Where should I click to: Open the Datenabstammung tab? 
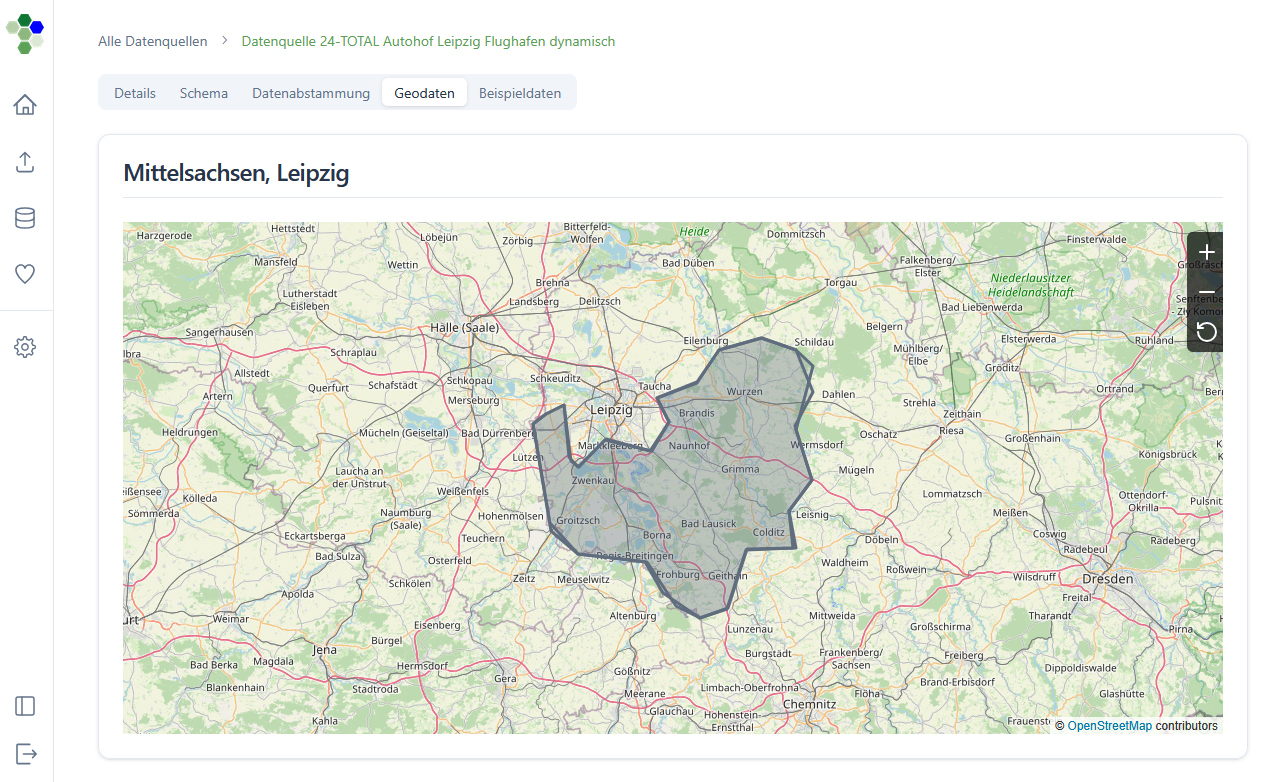click(311, 93)
